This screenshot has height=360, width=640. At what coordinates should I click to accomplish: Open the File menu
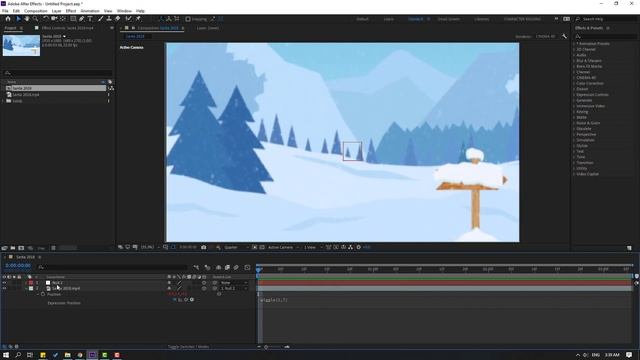pyautogui.click(x=5, y=11)
